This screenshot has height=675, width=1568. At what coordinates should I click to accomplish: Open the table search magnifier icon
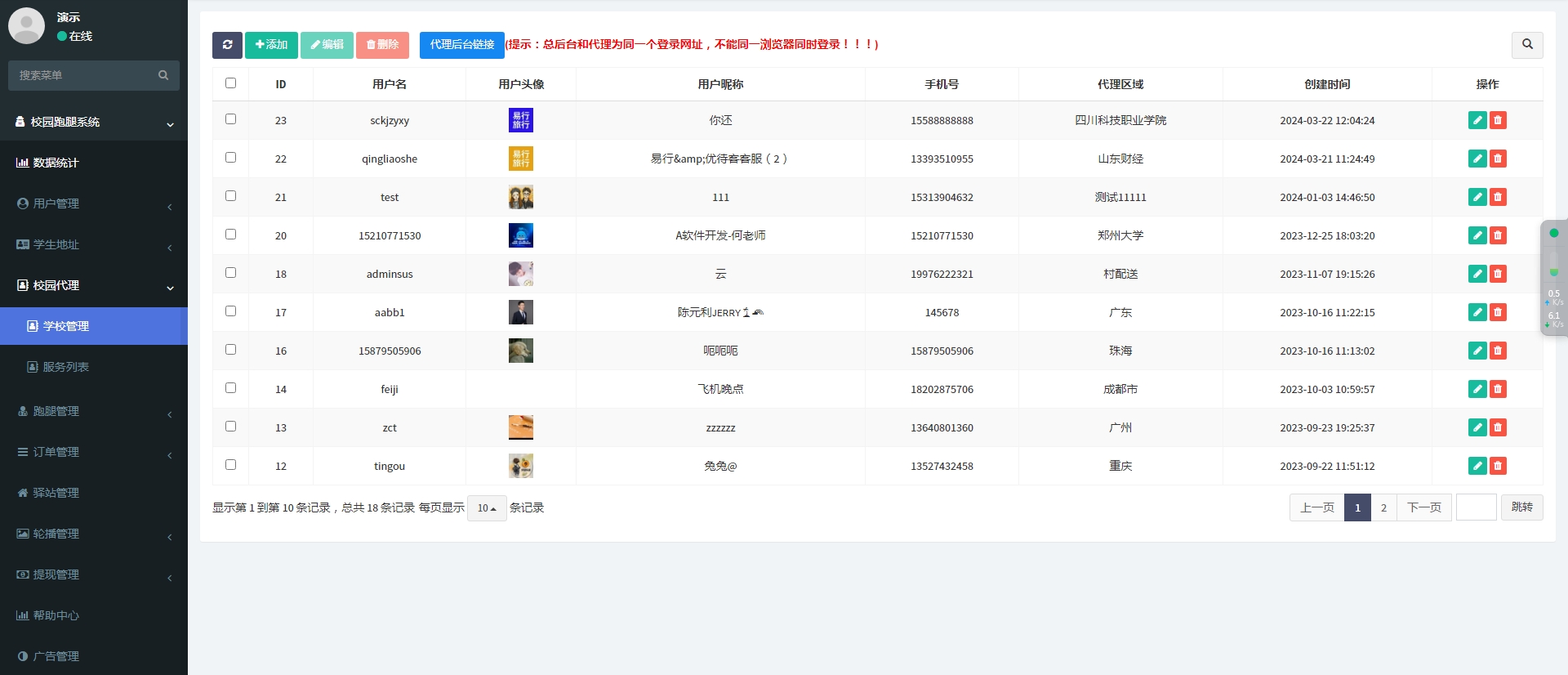[1526, 45]
